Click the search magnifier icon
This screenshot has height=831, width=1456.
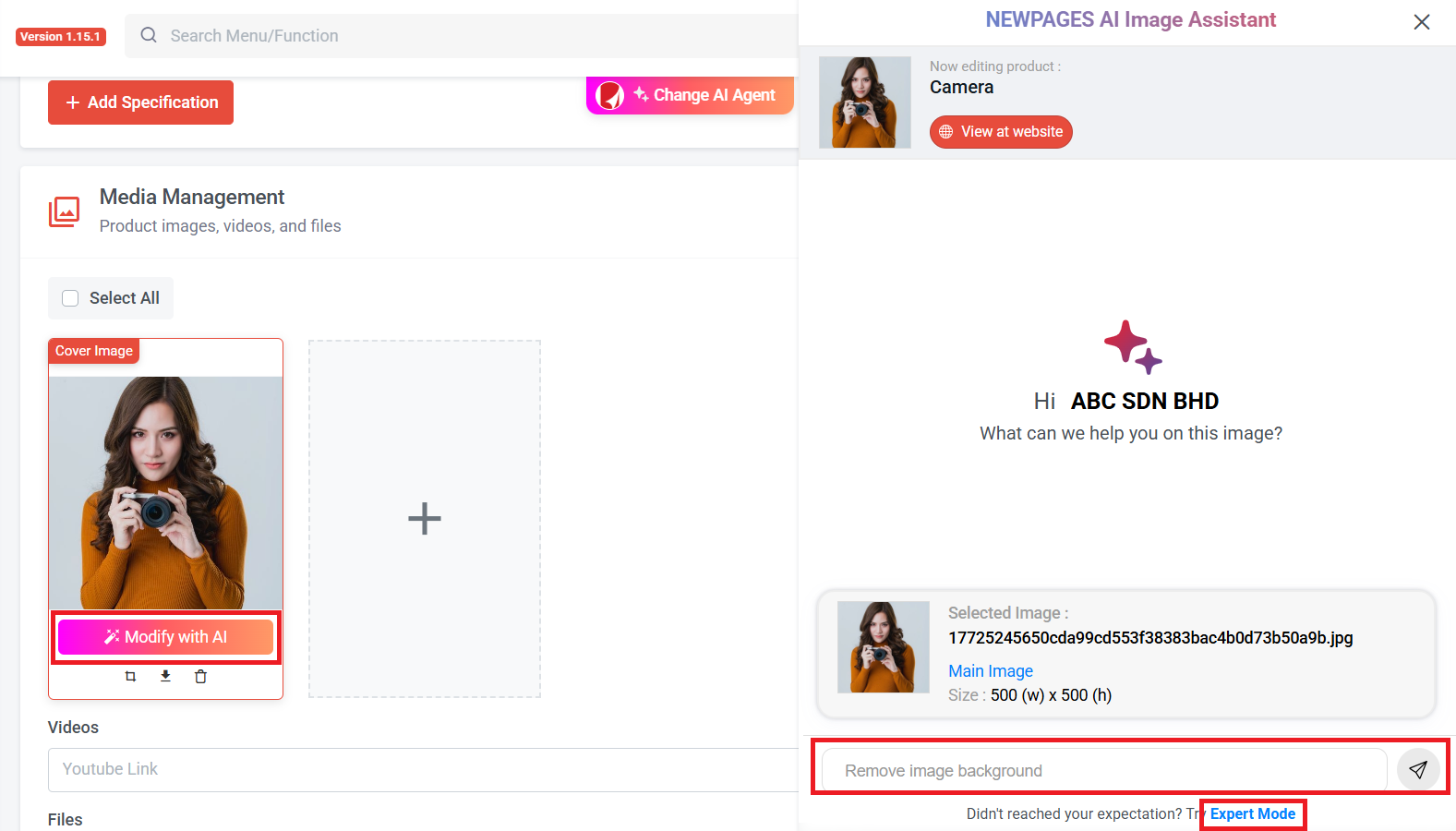[x=149, y=36]
